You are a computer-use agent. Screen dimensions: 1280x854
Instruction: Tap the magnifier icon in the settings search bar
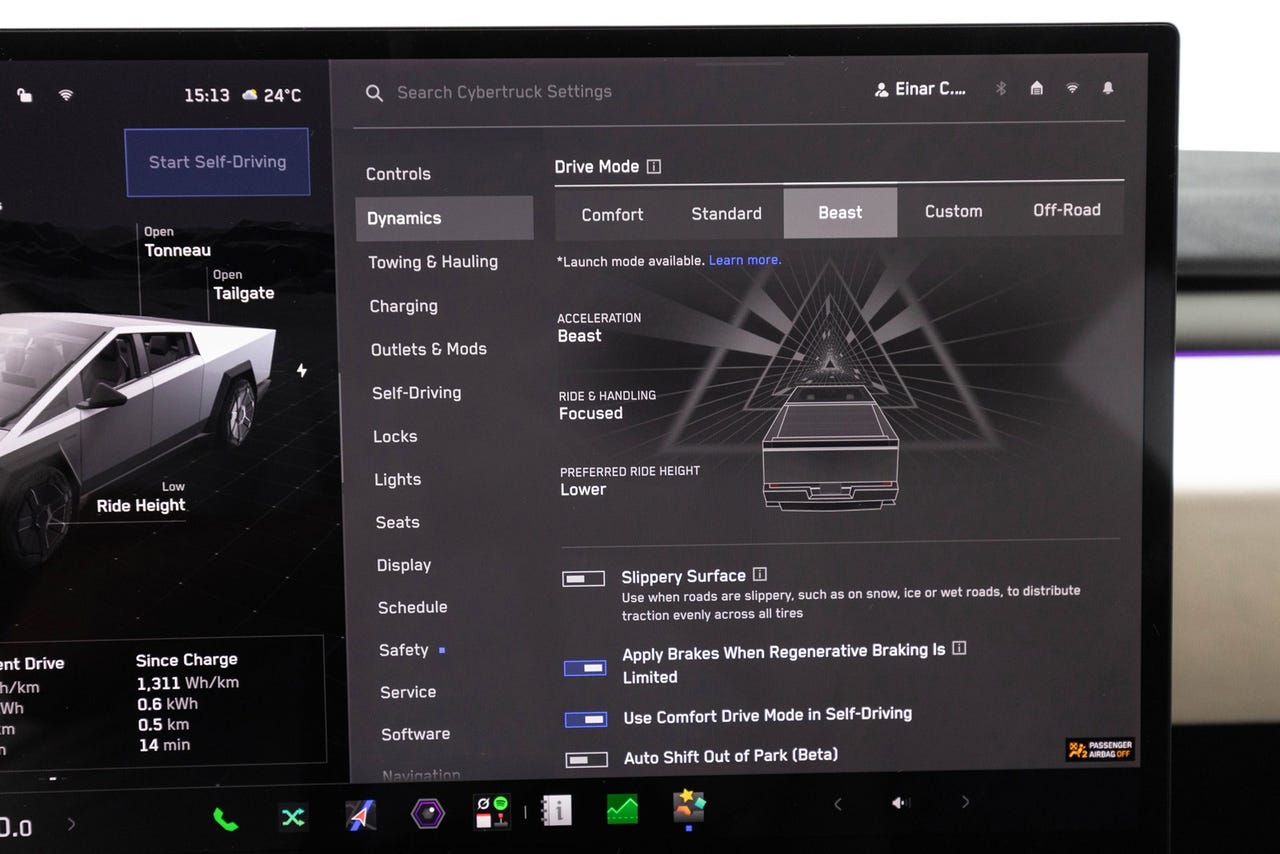[x=374, y=93]
